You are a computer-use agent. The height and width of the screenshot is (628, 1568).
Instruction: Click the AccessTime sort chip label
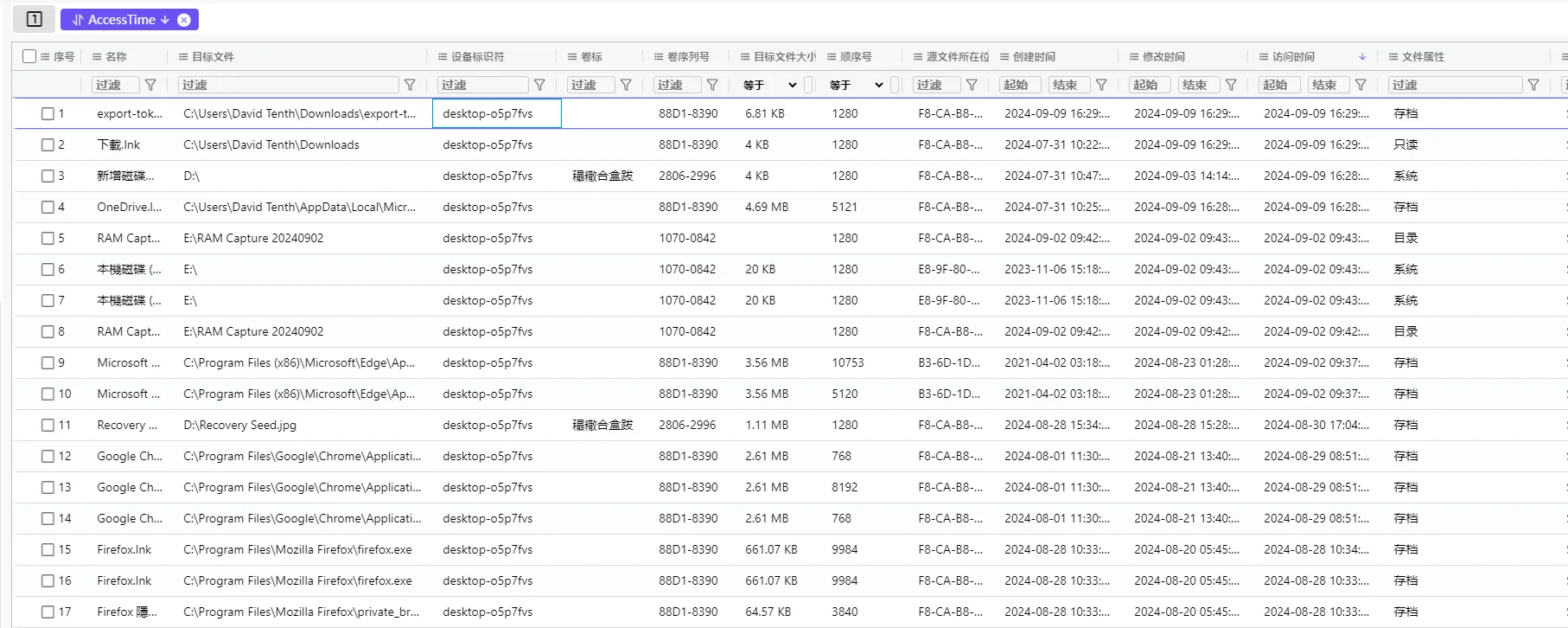pyautogui.click(x=121, y=20)
